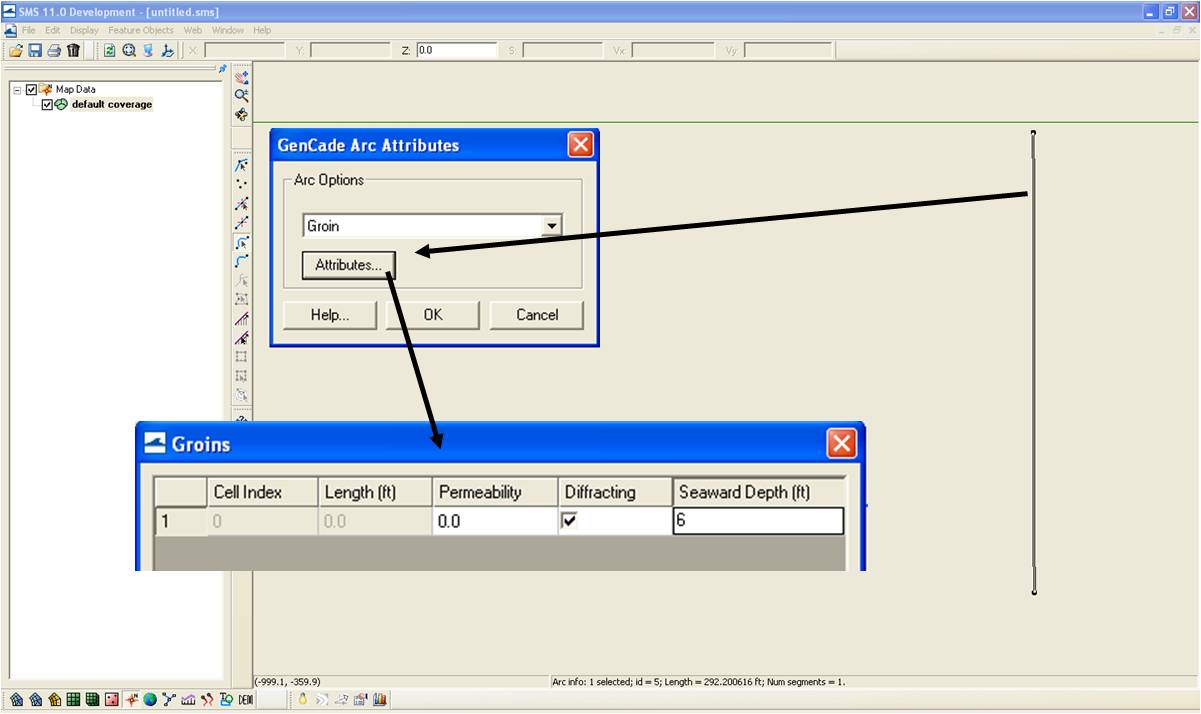Print using the printer toolbar icon
Screen dimensions: 1201x714
point(53,50)
